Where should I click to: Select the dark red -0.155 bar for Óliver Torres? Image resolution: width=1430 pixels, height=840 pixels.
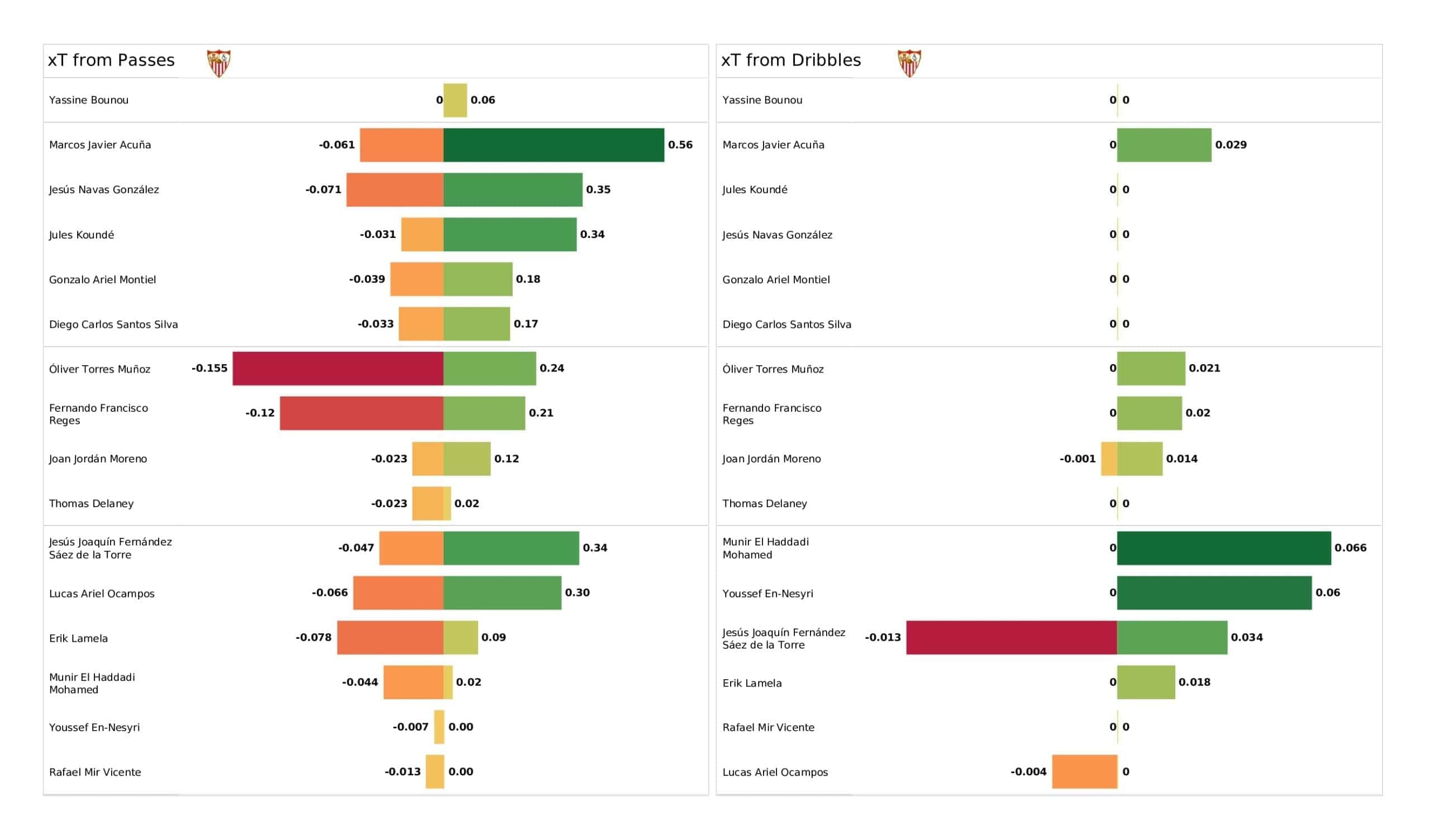pos(337,369)
